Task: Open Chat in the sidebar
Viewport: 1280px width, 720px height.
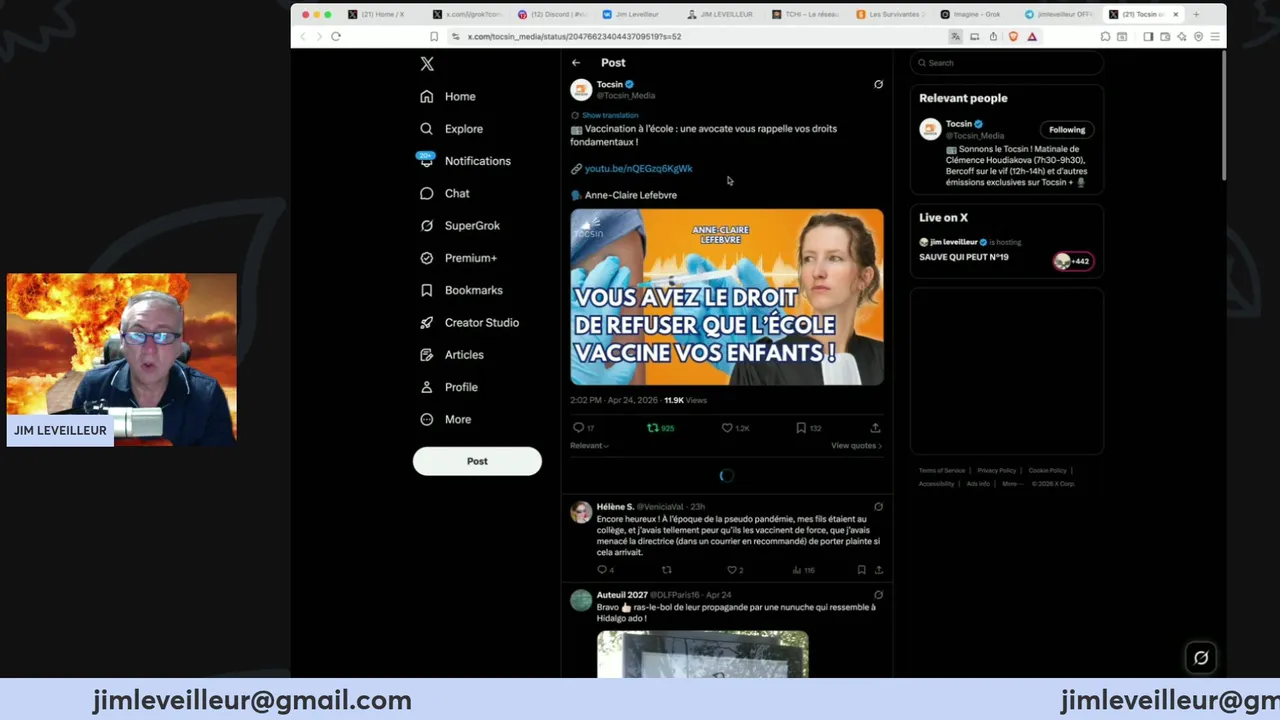Action: pyautogui.click(x=445, y=193)
